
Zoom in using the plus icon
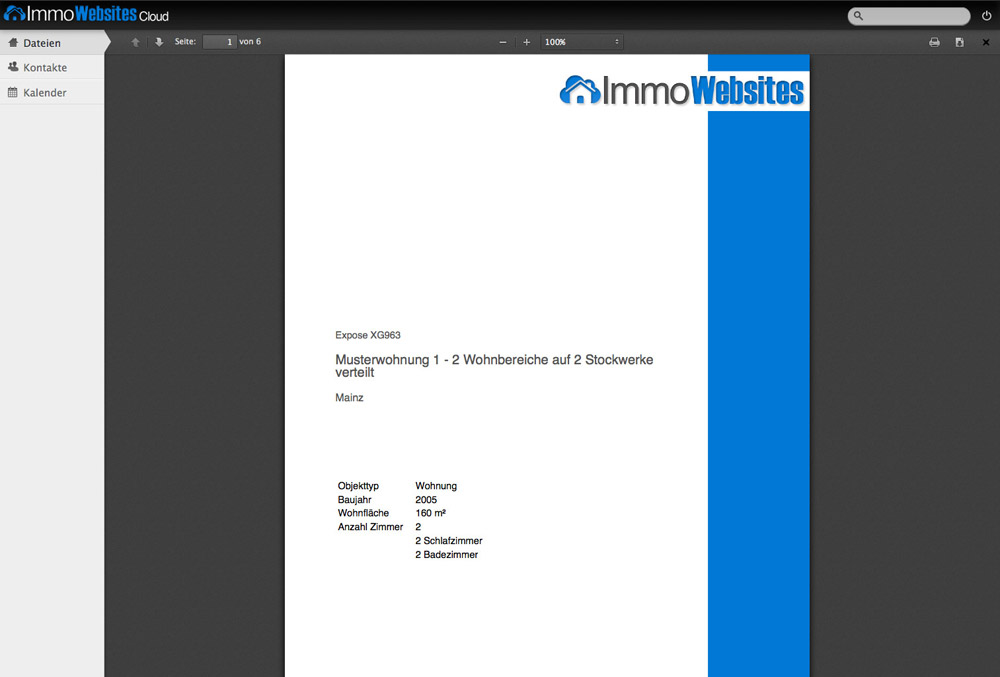(x=526, y=42)
